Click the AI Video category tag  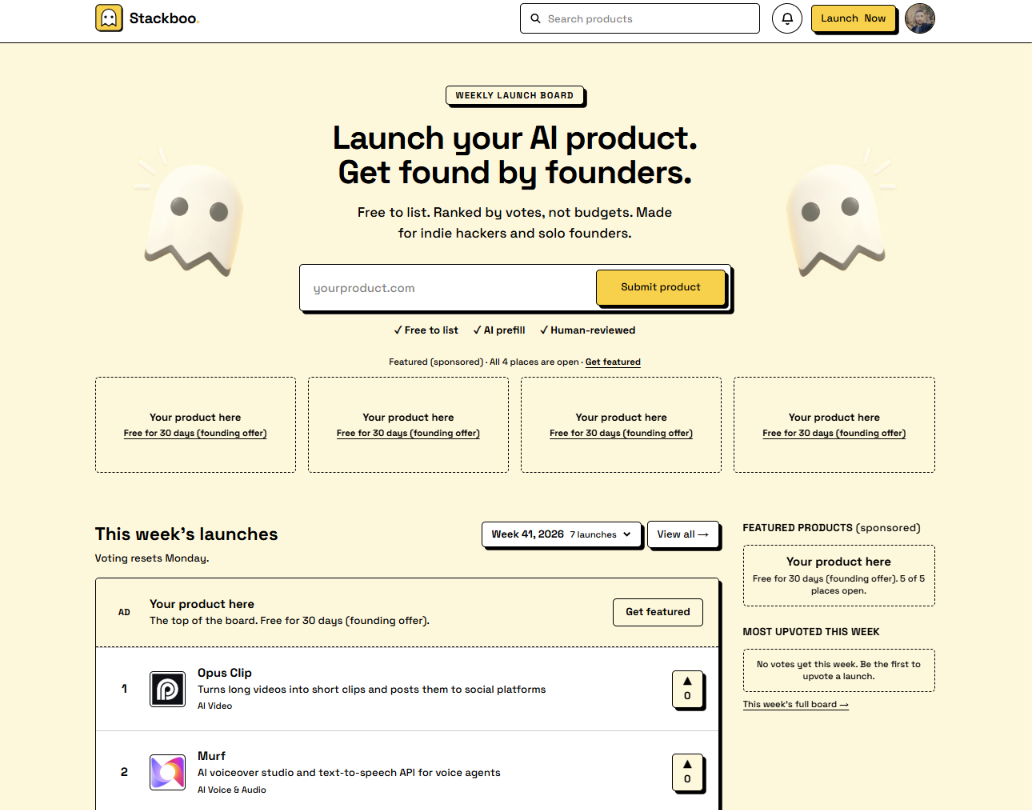click(215, 706)
